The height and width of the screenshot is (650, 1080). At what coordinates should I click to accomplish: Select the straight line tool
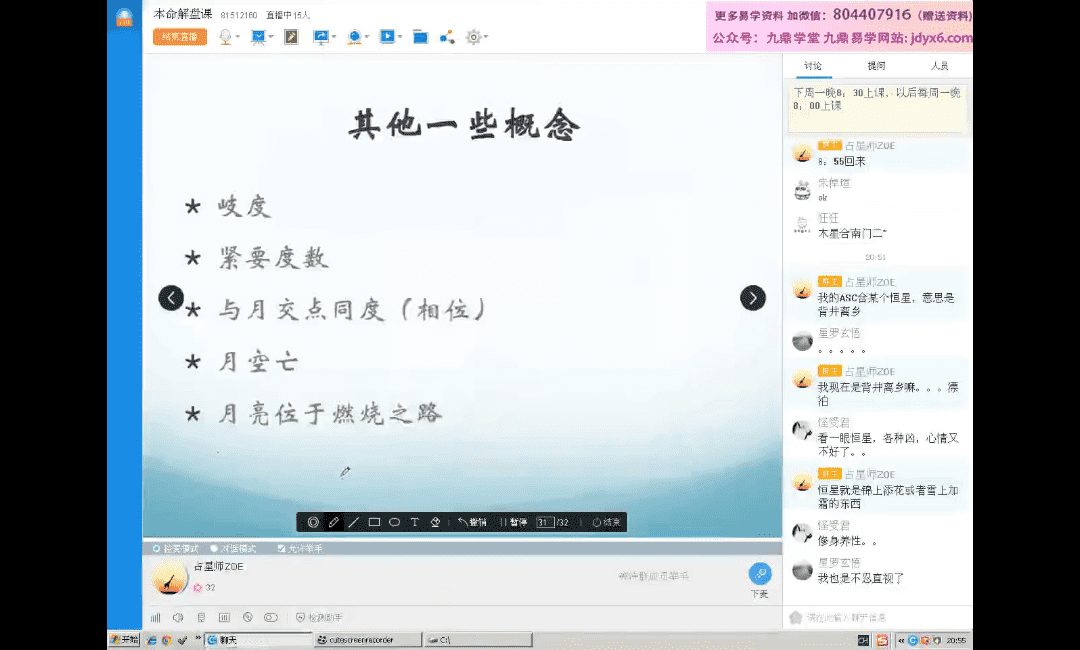click(x=354, y=522)
